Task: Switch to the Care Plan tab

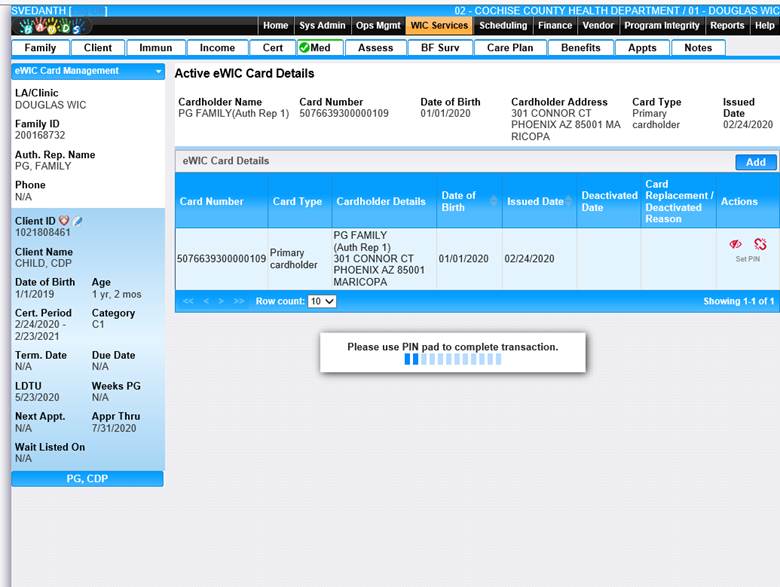Action: point(510,48)
